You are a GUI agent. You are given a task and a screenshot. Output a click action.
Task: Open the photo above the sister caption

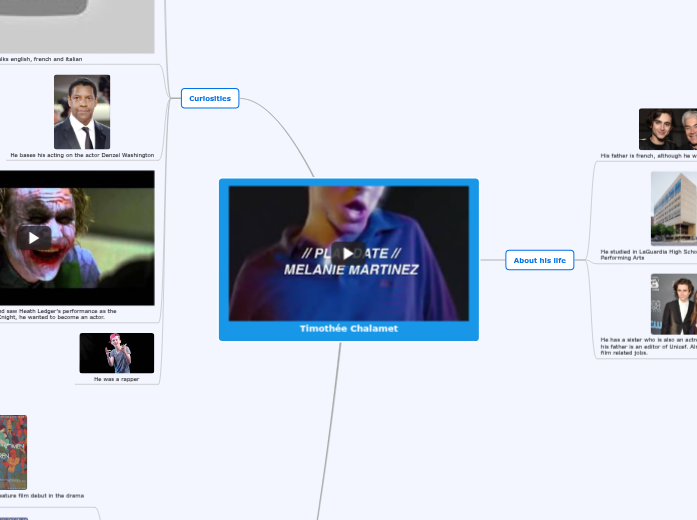(673, 304)
